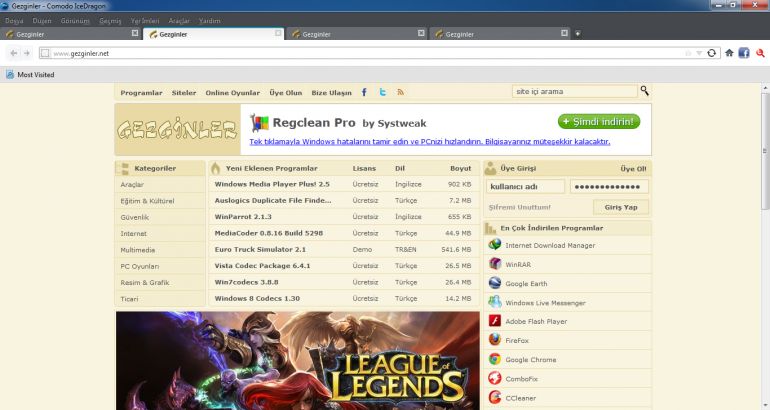Open the Geçmiş menu
Screen dimensions: 770x410
pyautogui.click(x=110, y=21)
